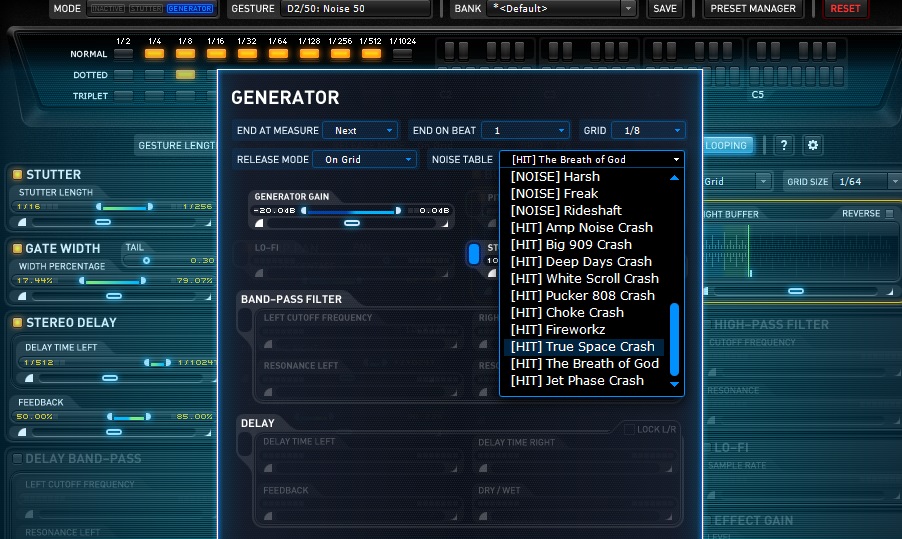Click the Save button

[665, 9]
